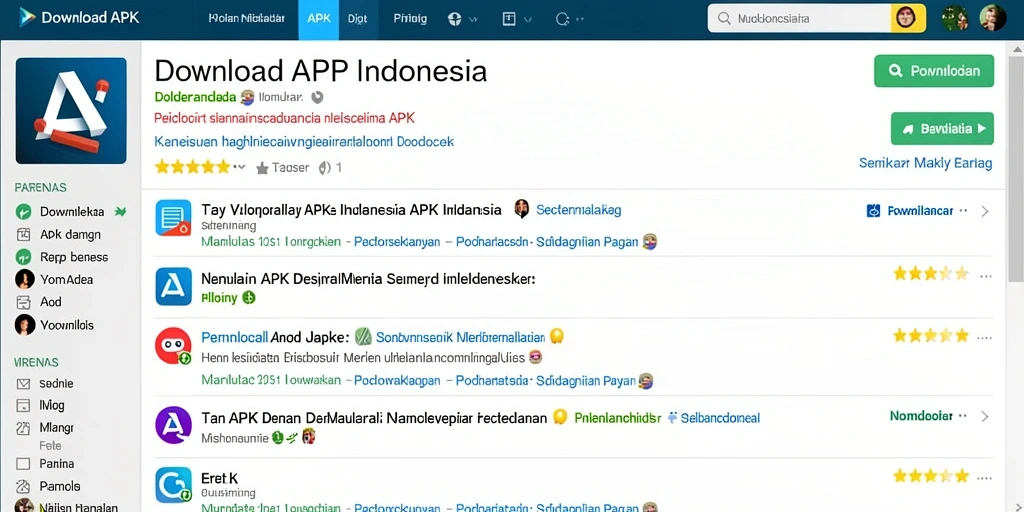Click the Sectenmalakag author link
The width and height of the screenshot is (1024, 512).
[x=578, y=210]
